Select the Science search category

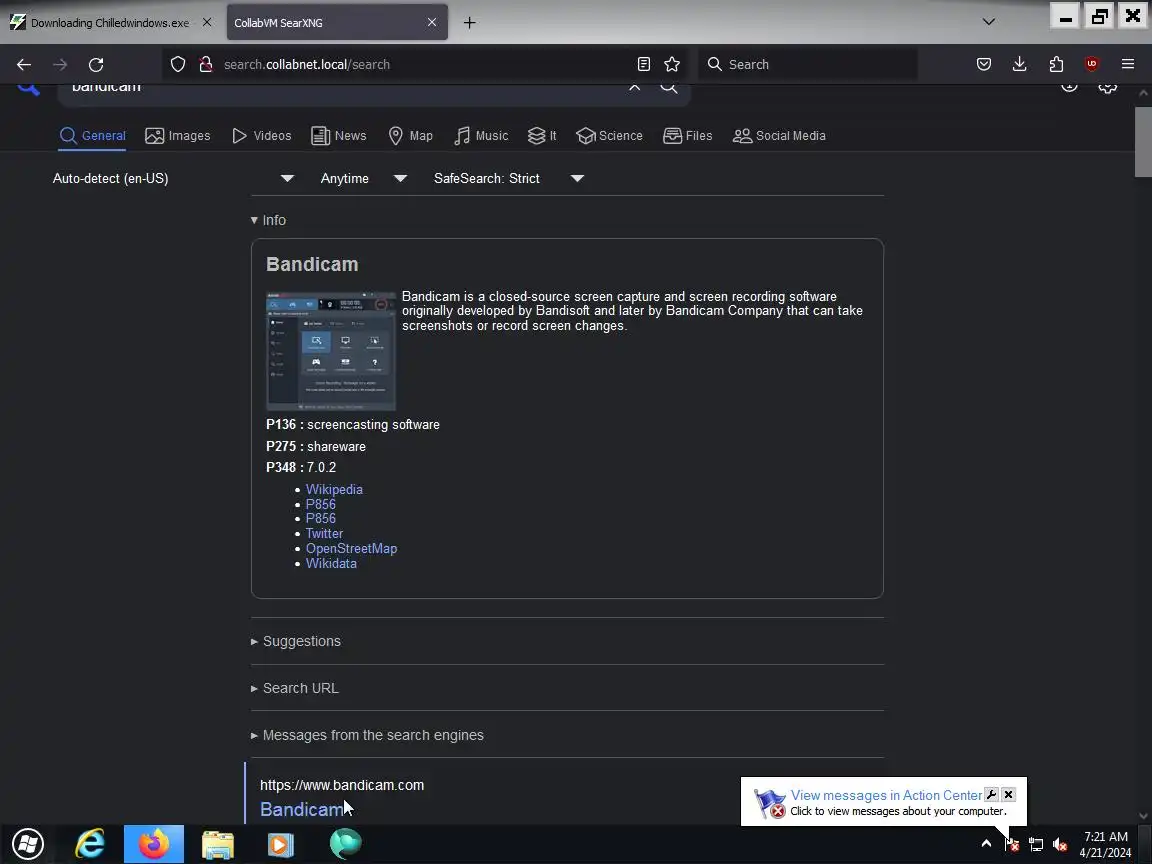tap(610, 136)
